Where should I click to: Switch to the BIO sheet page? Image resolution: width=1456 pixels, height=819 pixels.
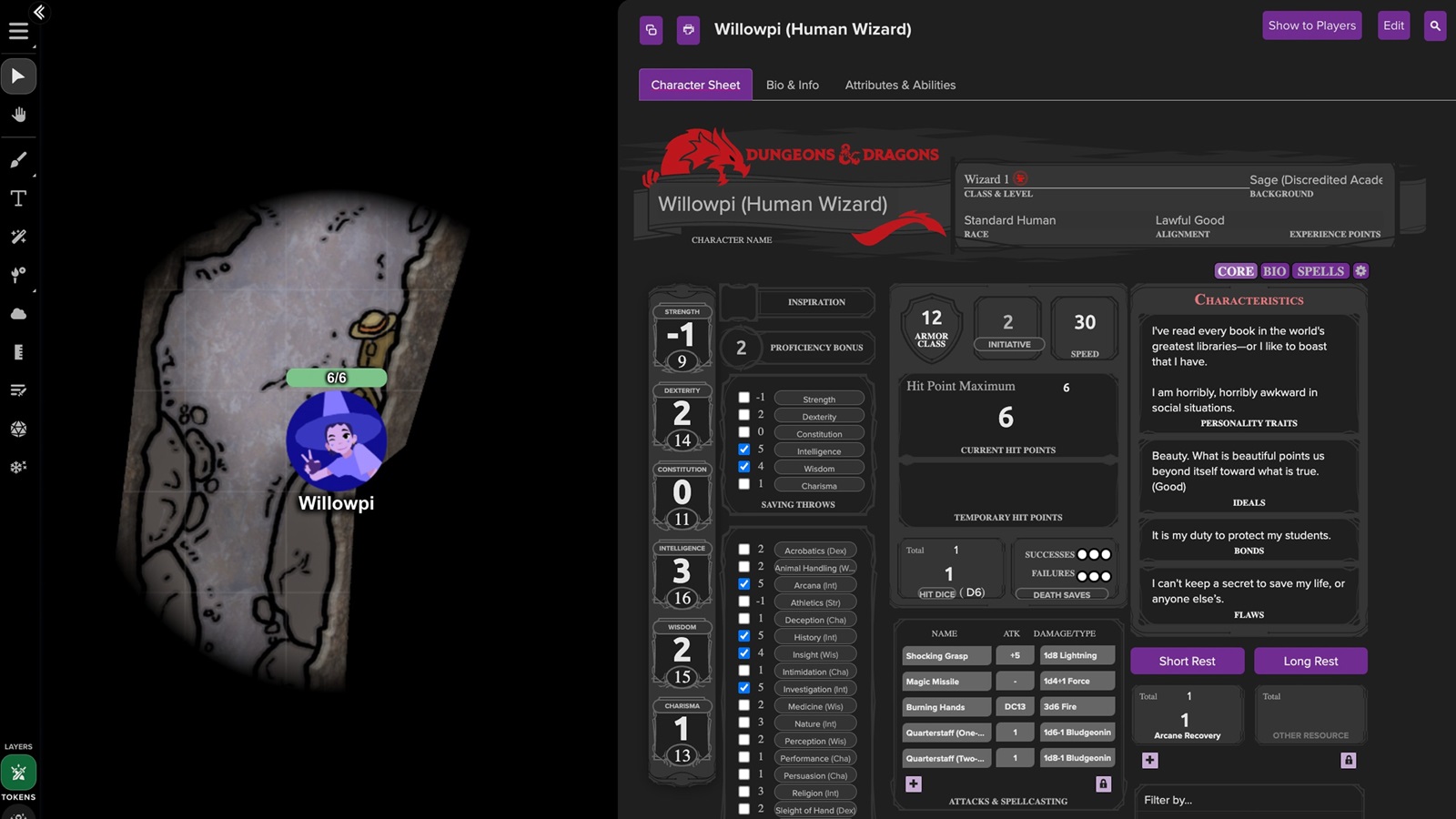1275,271
